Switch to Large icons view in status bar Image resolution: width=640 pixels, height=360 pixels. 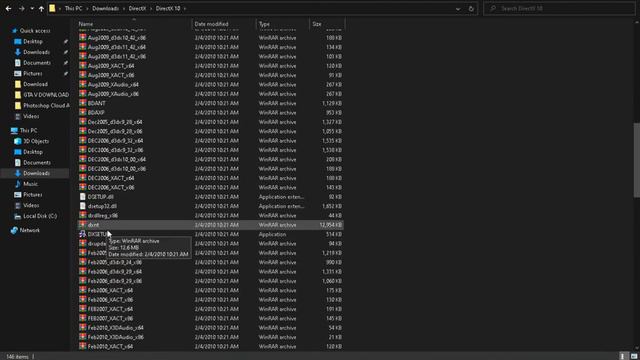(x=634, y=356)
